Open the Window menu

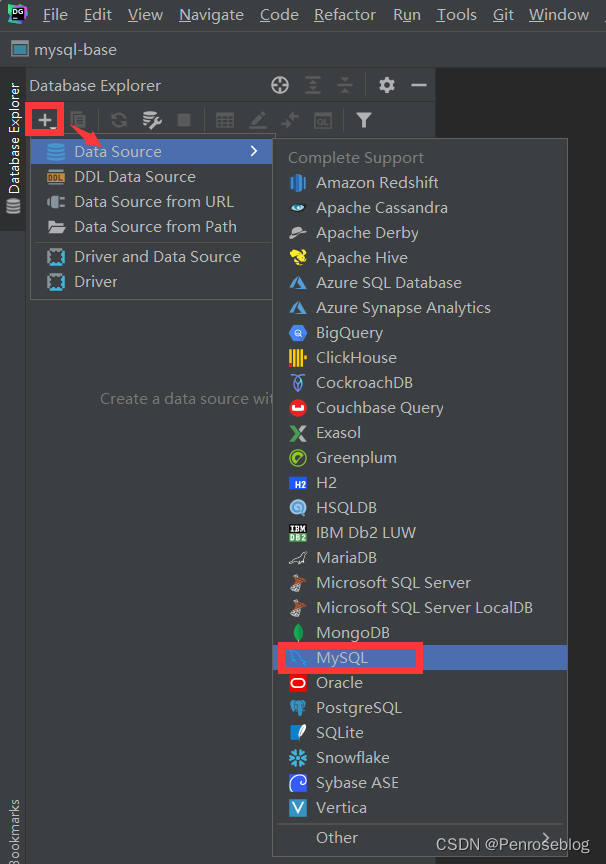point(559,15)
